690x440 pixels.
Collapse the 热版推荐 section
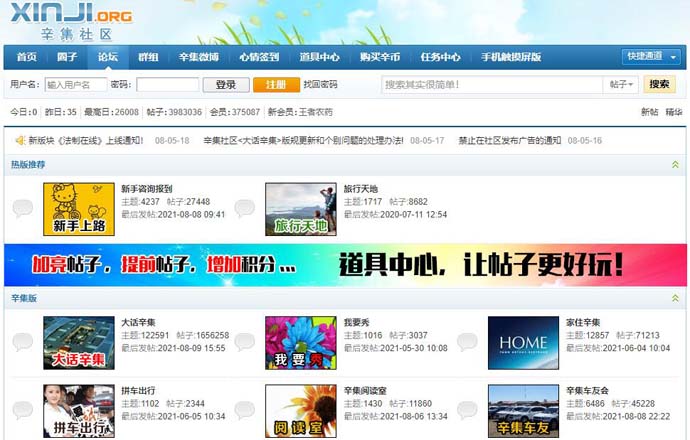[675, 164]
